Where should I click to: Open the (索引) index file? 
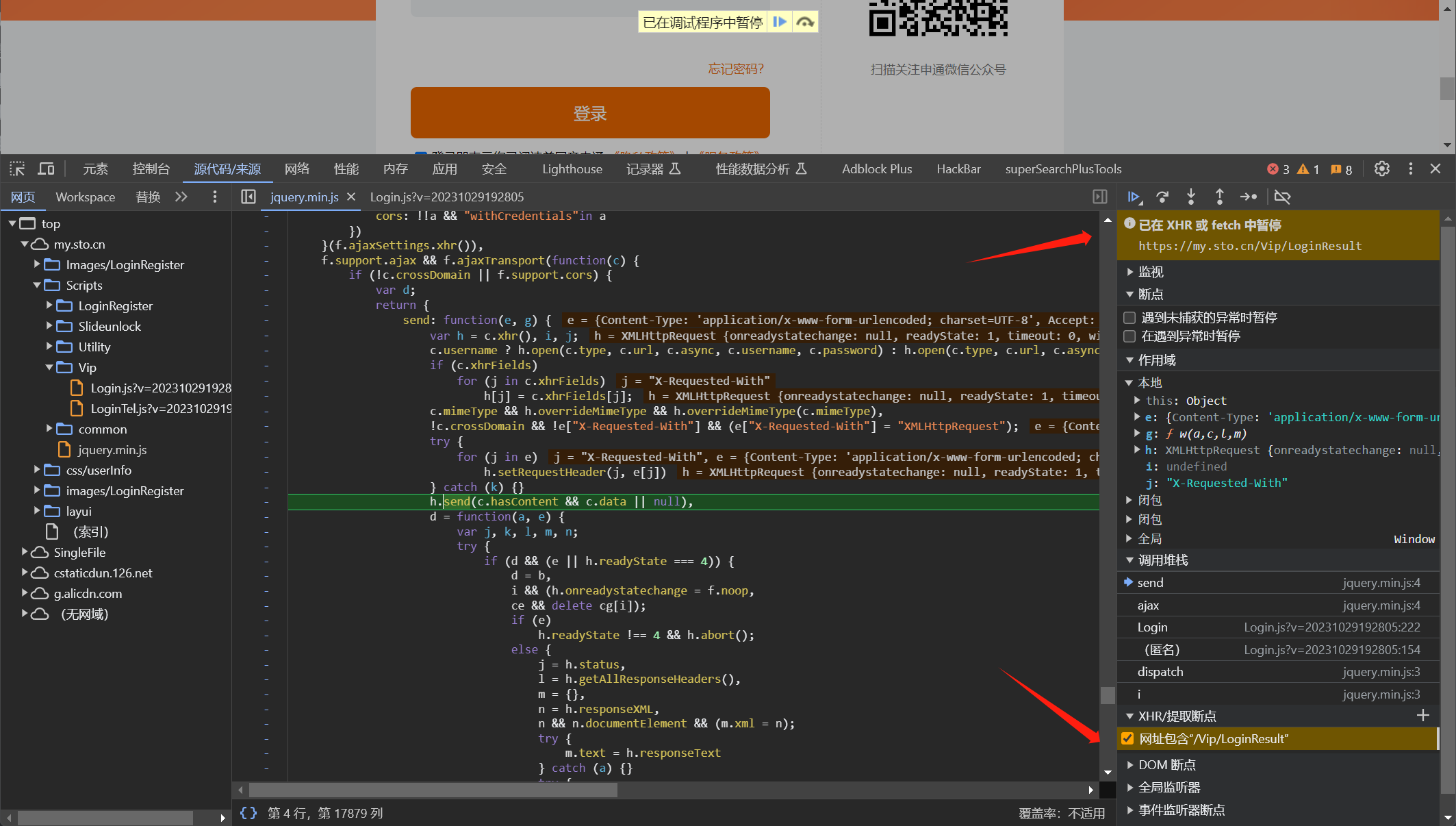tap(90, 532)
